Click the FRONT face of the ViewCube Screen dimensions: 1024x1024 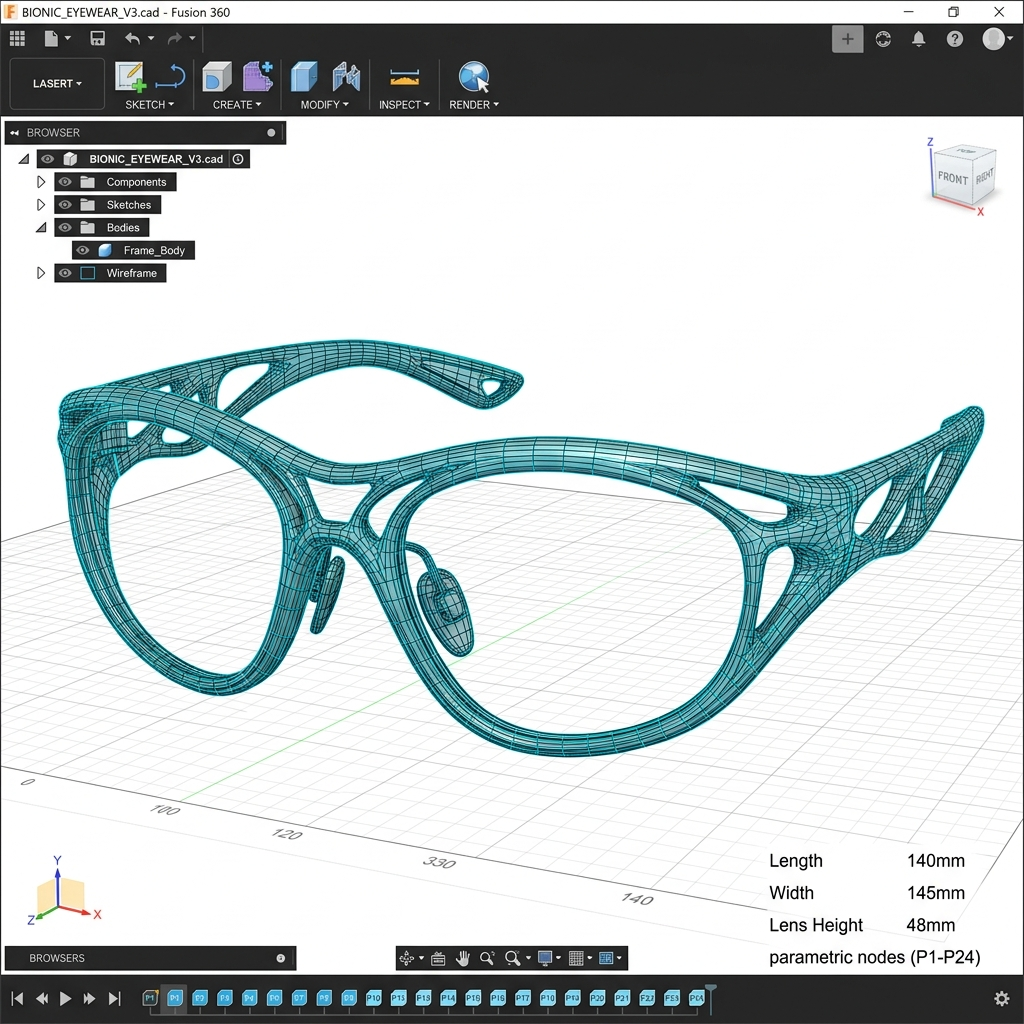coord(952,178)
